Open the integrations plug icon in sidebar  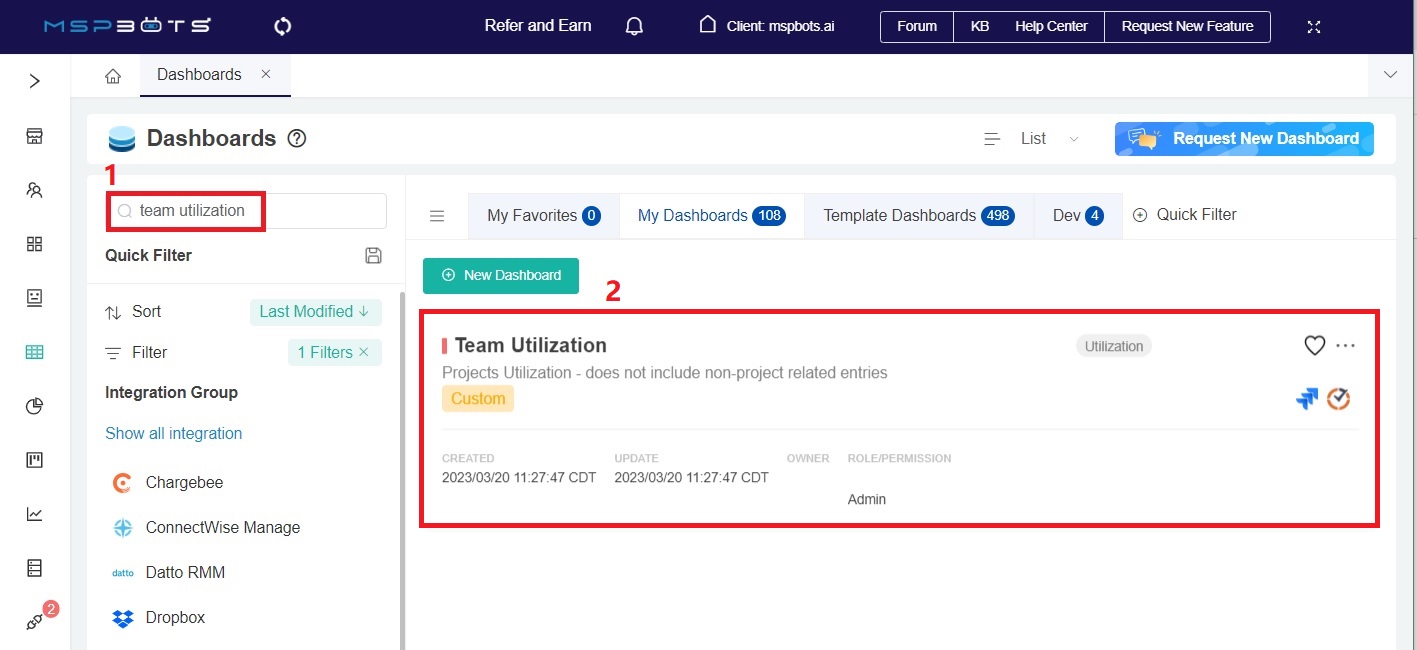coord(35,621)
